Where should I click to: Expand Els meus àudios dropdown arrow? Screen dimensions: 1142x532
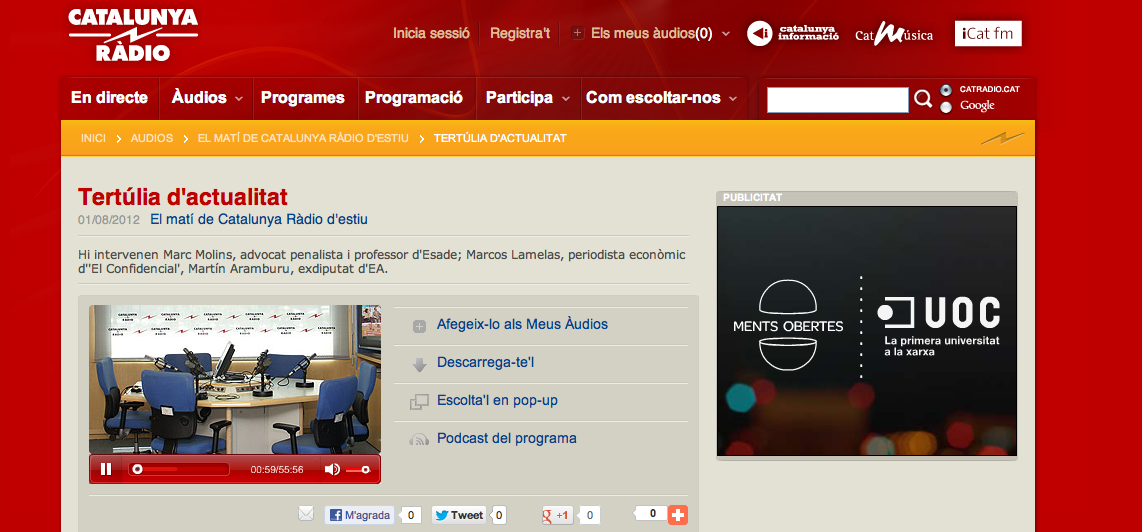726,34
